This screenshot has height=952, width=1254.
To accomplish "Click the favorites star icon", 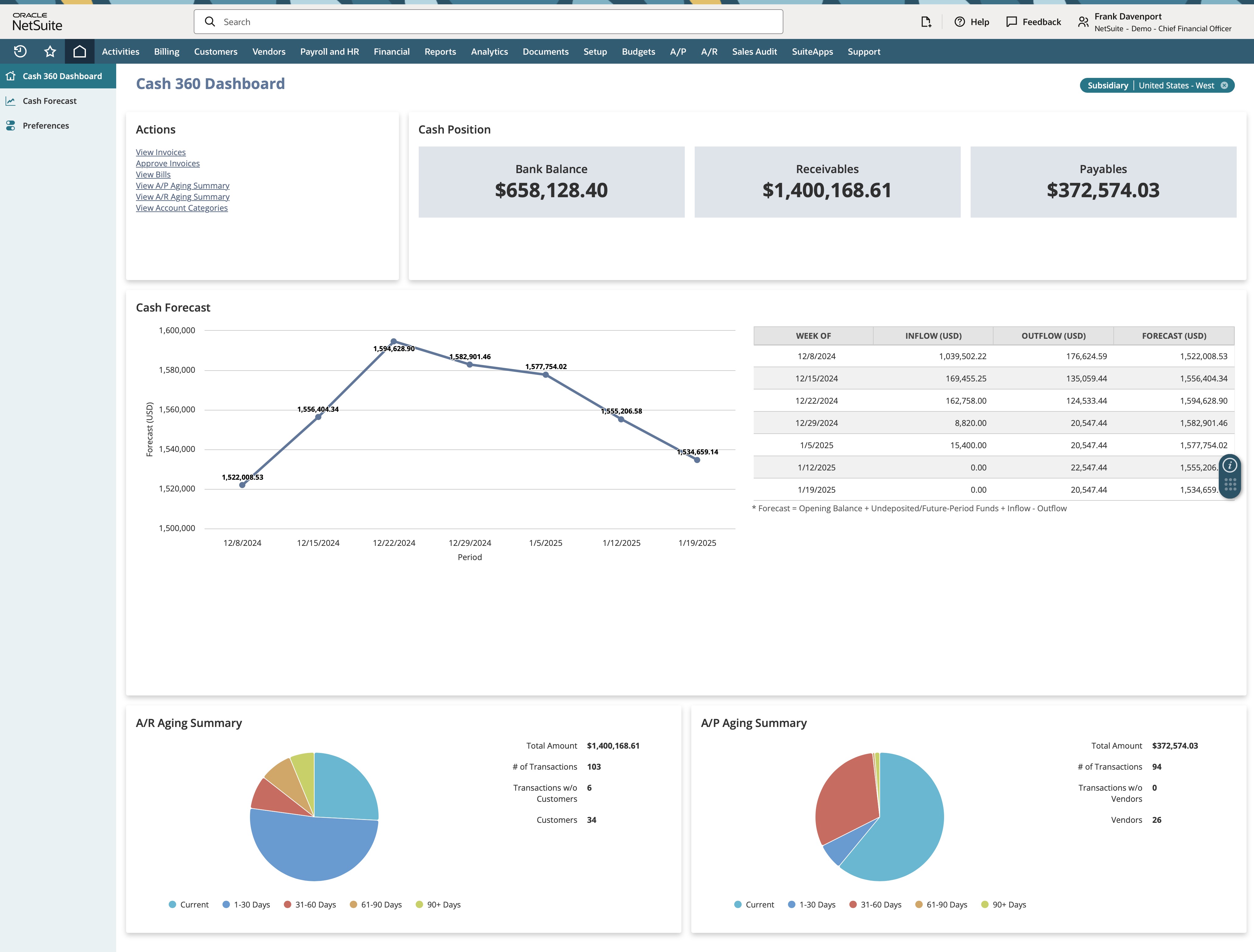I will pyautogui.click(x=50, y=51).
